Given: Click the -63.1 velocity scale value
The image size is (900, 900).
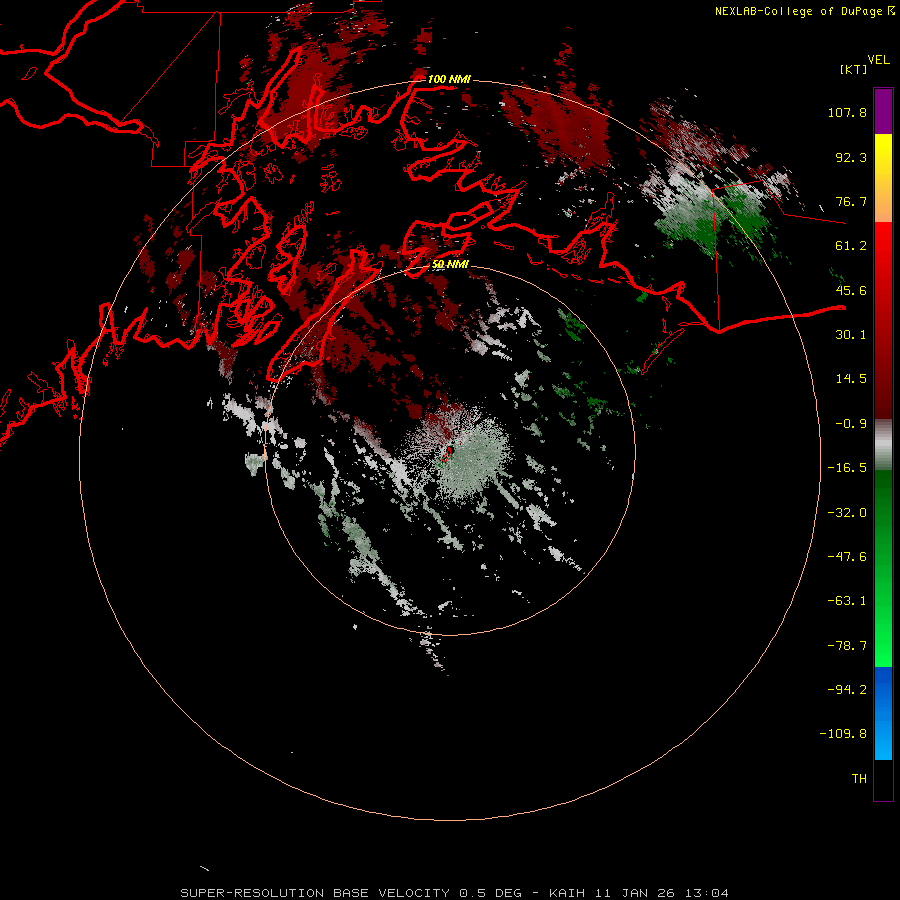Looking at the screenshot, I should pyautogui.click(x=847, y=601).
